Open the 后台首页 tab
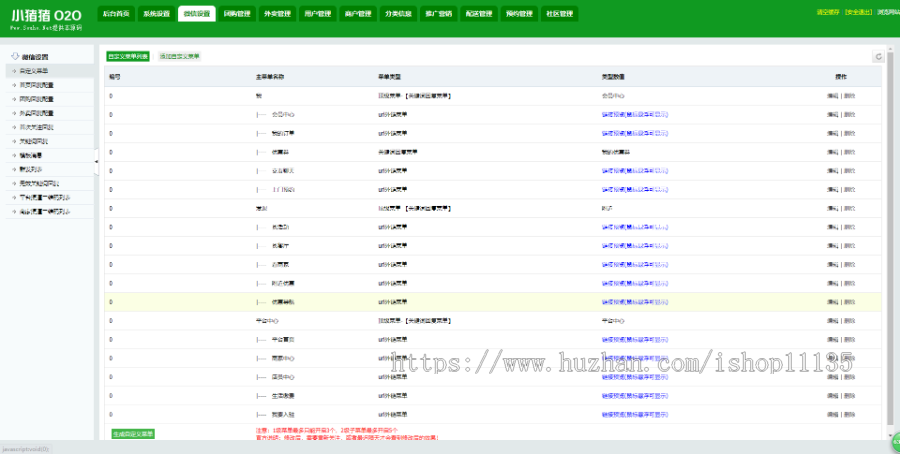The image size is (900, 454). tap(117, 14)
